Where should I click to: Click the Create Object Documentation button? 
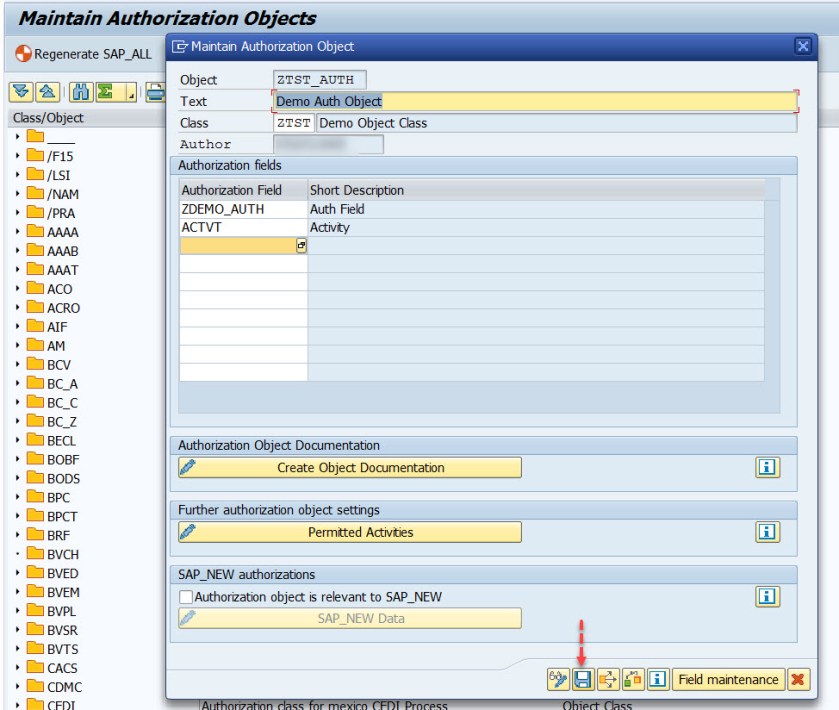point(350,468)
